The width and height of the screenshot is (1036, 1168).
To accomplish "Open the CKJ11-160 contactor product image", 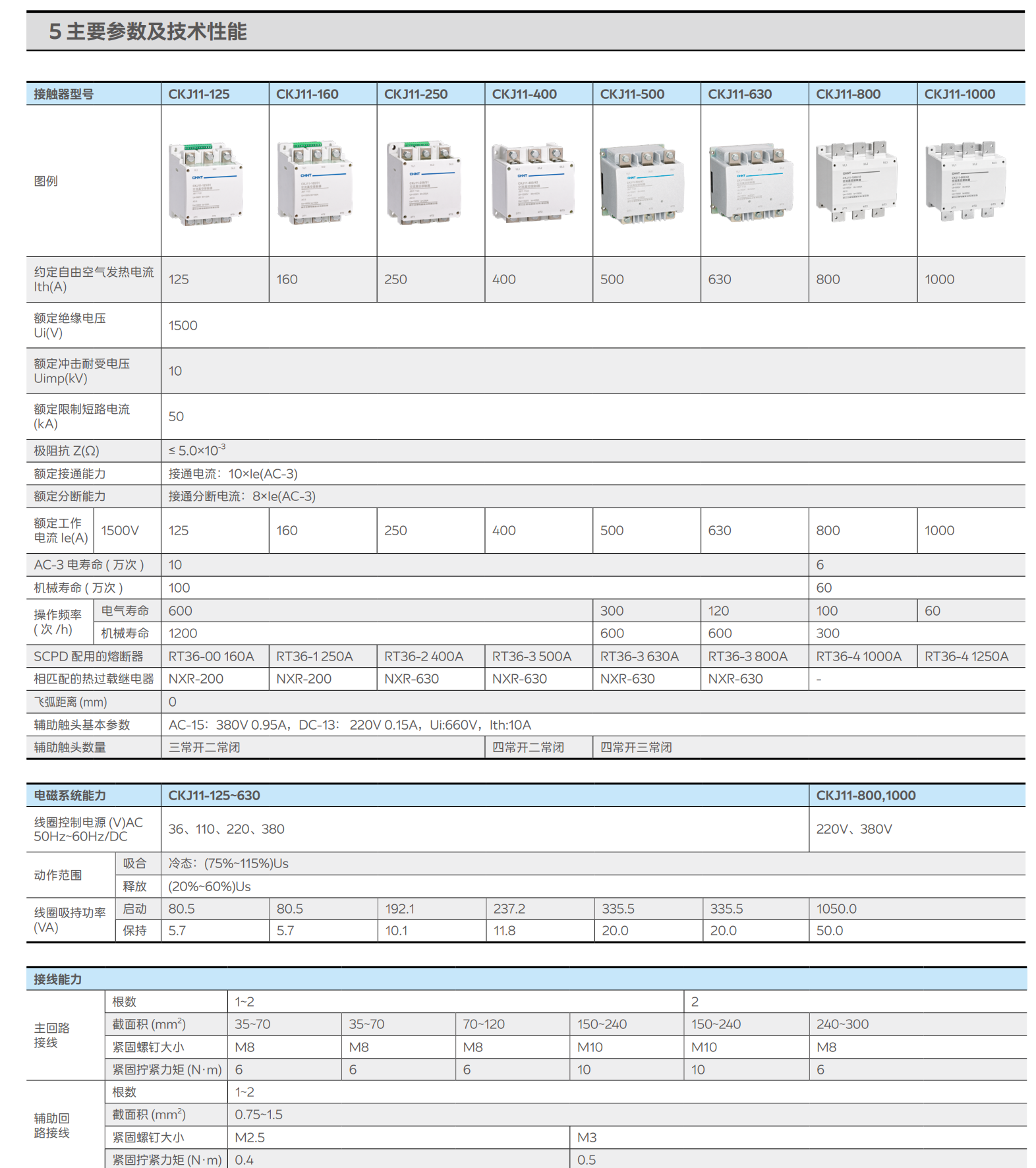I will pyautogui.click(x=315, y=182).
